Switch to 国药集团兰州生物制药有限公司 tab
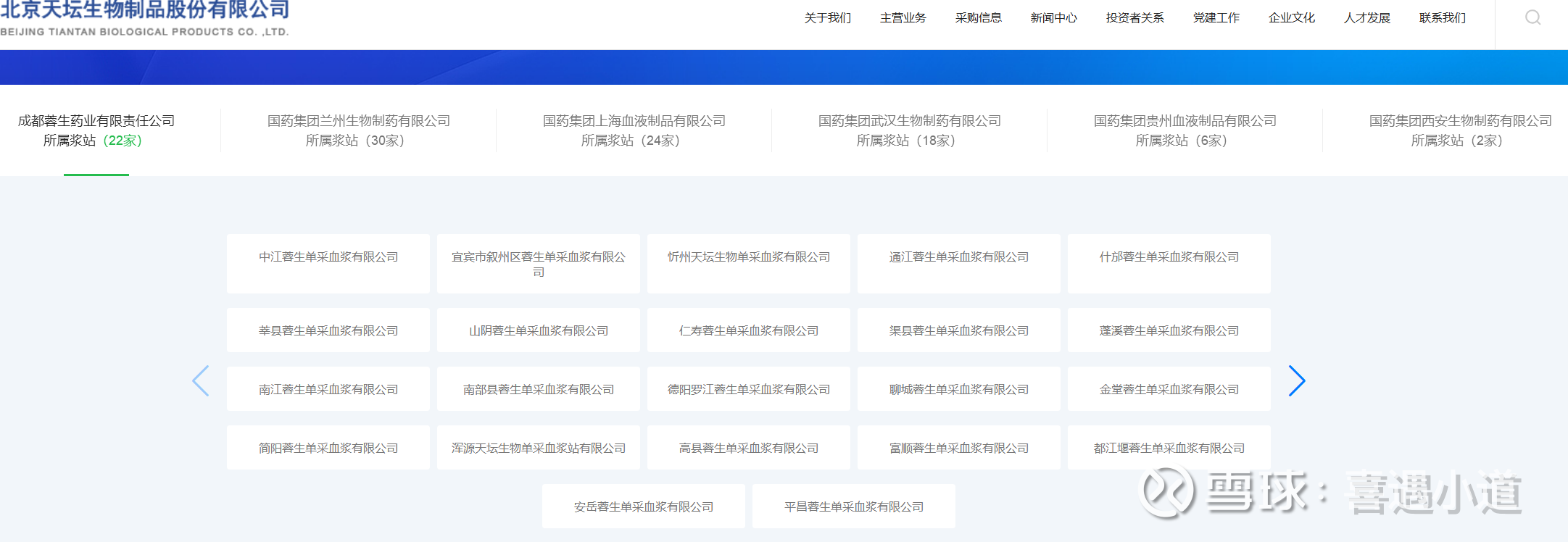1568x542 pixels. [359, 130]
